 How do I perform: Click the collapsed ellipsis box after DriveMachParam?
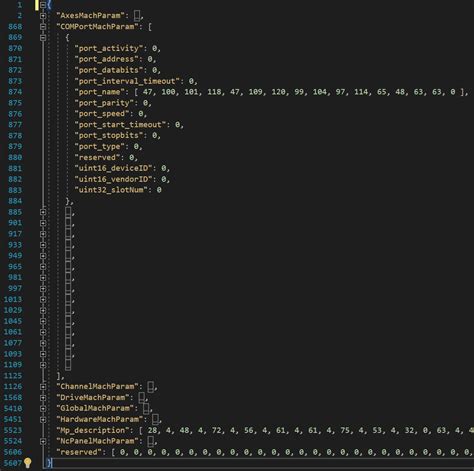(141, 397)
